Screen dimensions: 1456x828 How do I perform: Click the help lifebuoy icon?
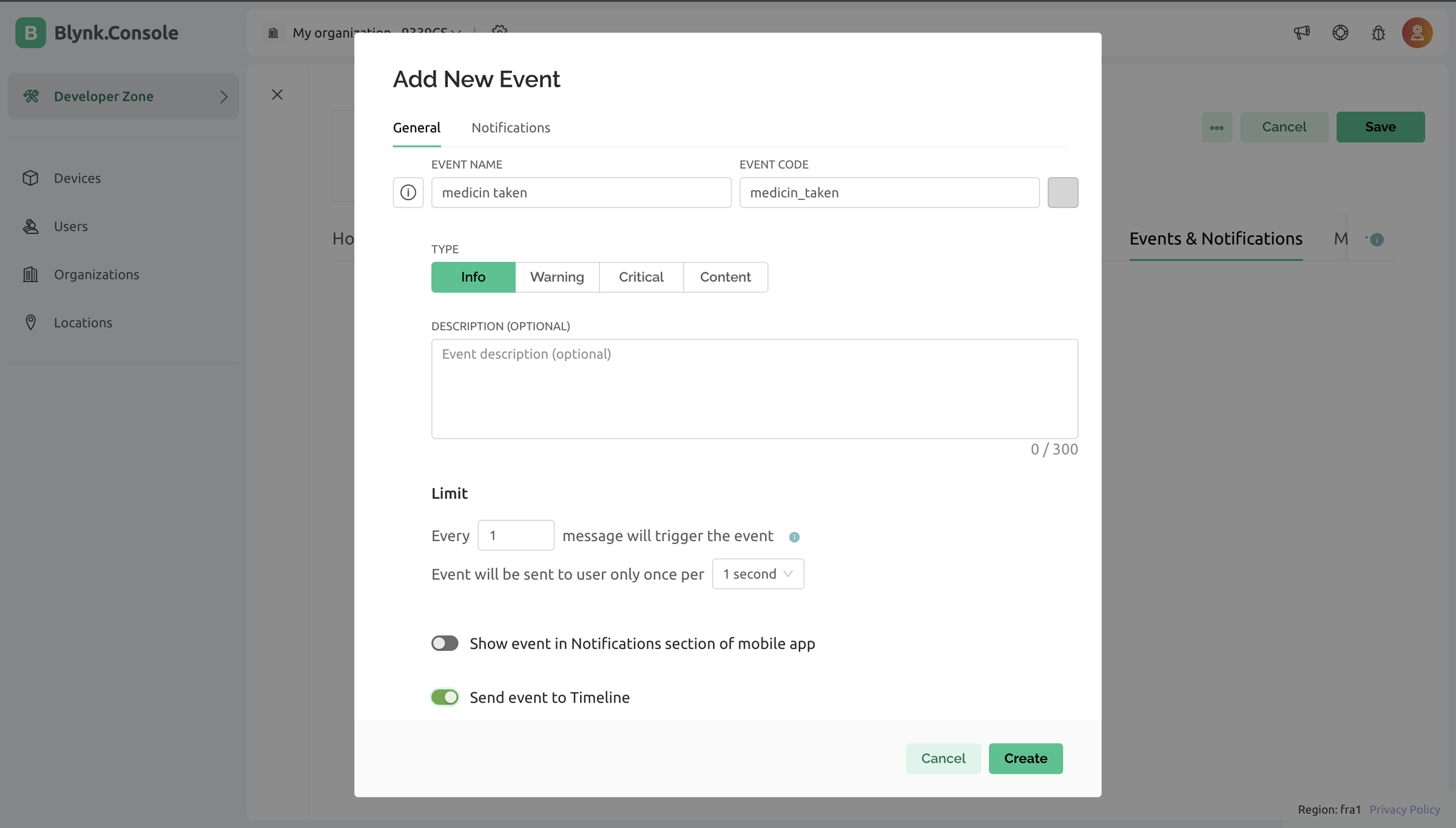coord(1341,33)
